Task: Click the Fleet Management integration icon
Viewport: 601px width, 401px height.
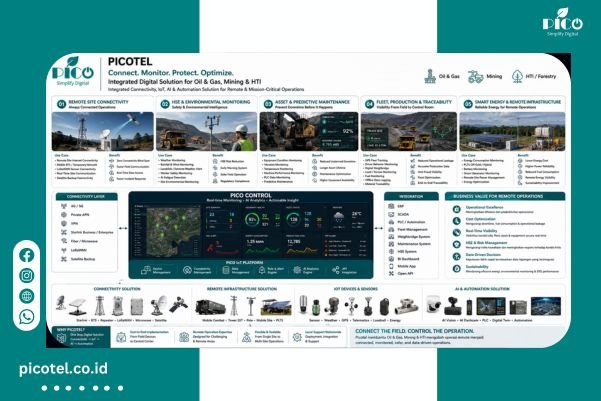Action: click(x=391, y=229)
